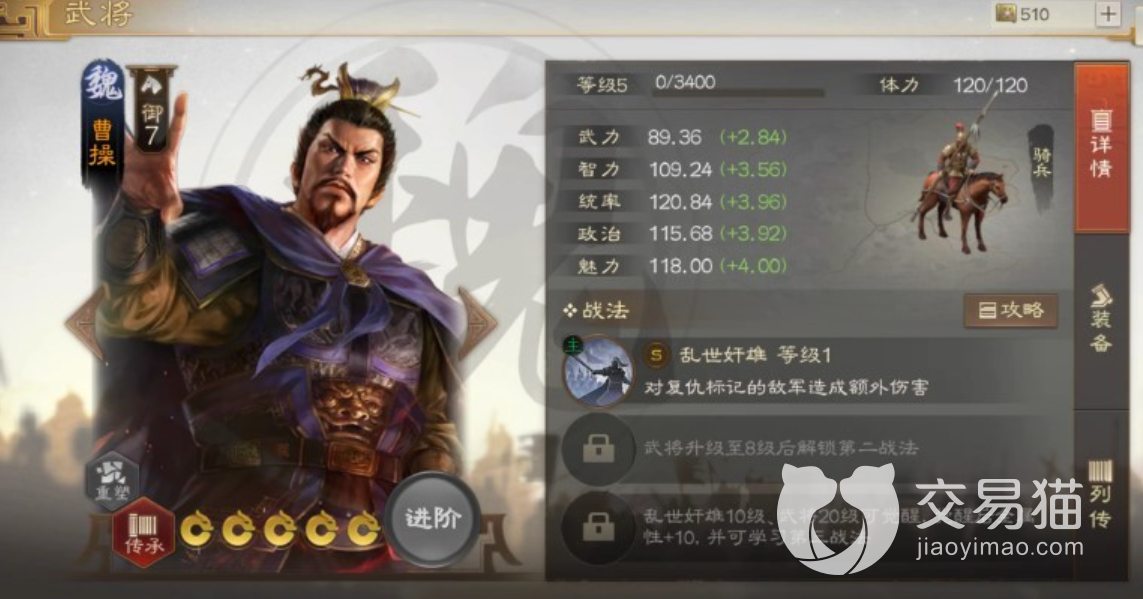Show the previous general with left arrow
Image resolution: width=1143 pixels, height=599 pixels.
[x=85, y=323]
